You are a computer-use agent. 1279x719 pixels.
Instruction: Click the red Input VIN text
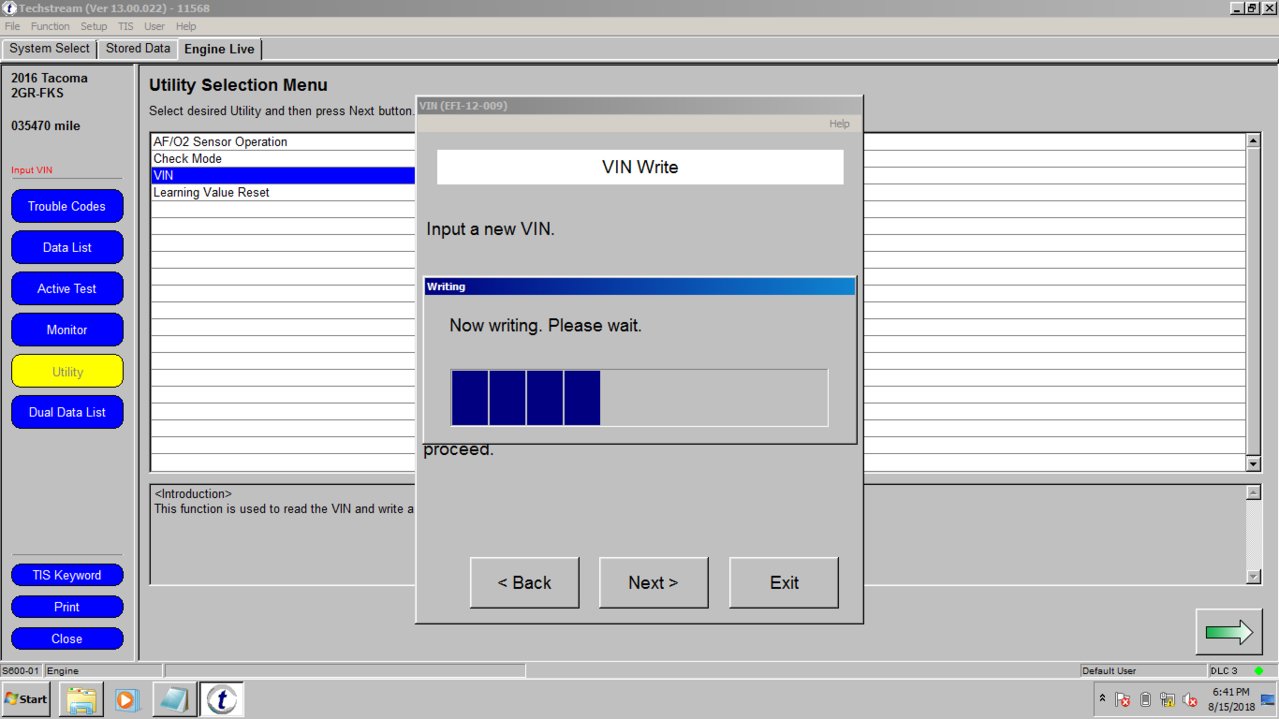click(x=32, y=170)
